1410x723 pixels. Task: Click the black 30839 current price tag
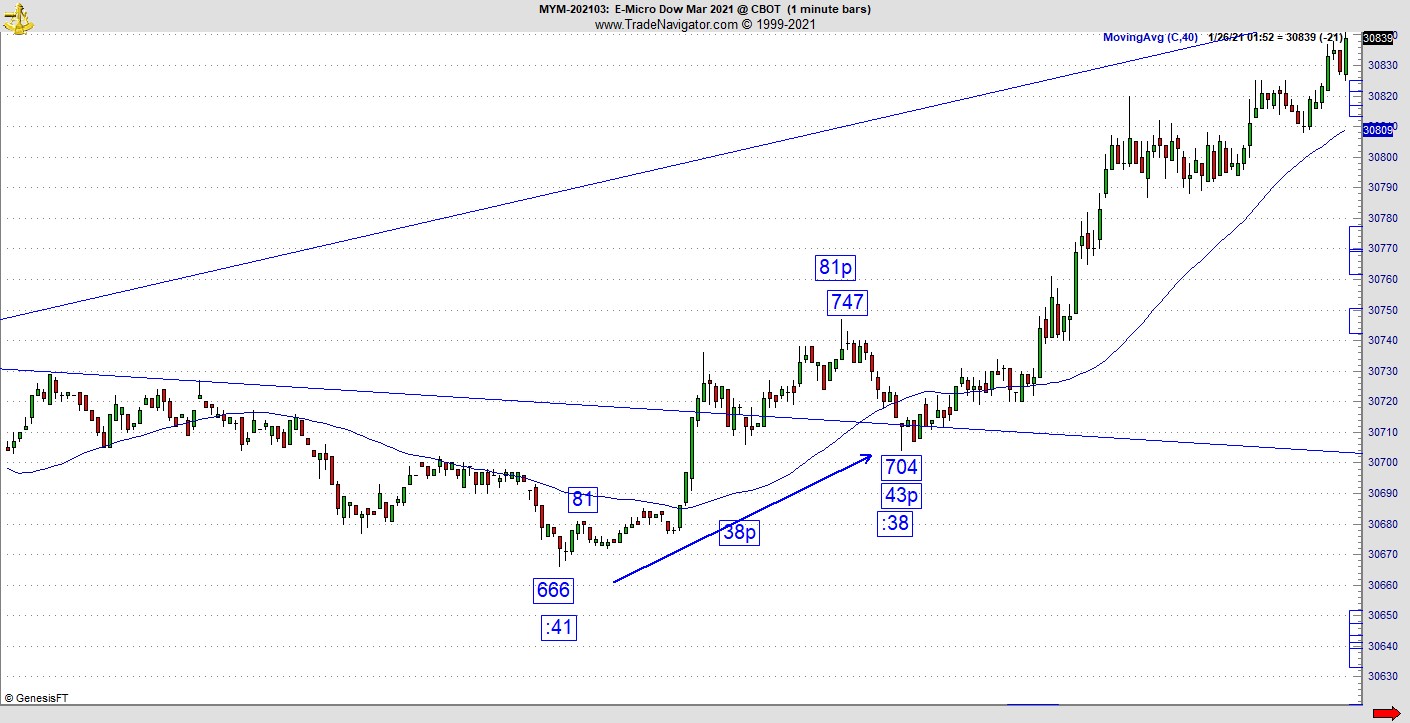coord(1378,38)
